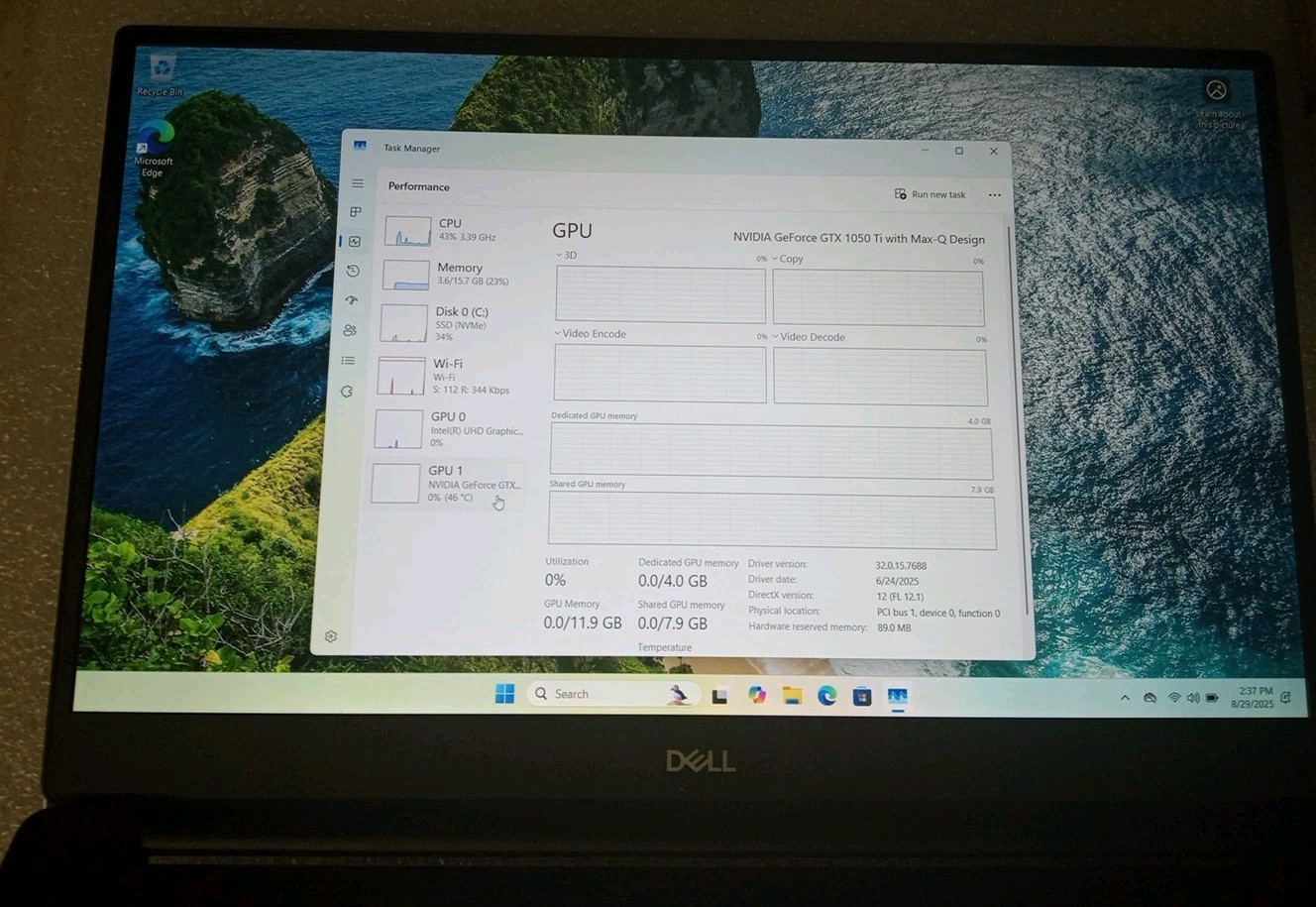Screen dimensions: 1316x907
Task: Click the 3D engine usage graph
Action: tap(660, 294)
